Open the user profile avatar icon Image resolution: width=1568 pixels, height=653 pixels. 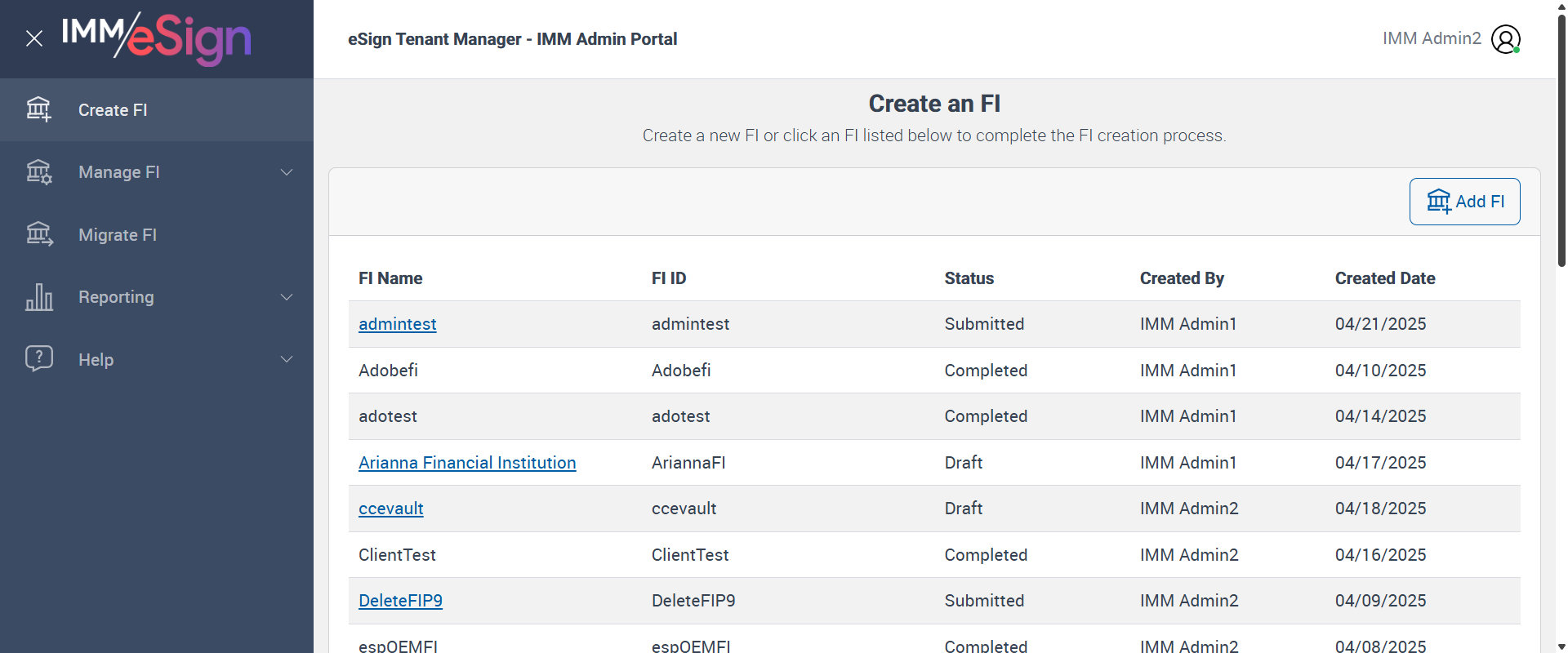pyautogui.click(x=1505, y=38)
